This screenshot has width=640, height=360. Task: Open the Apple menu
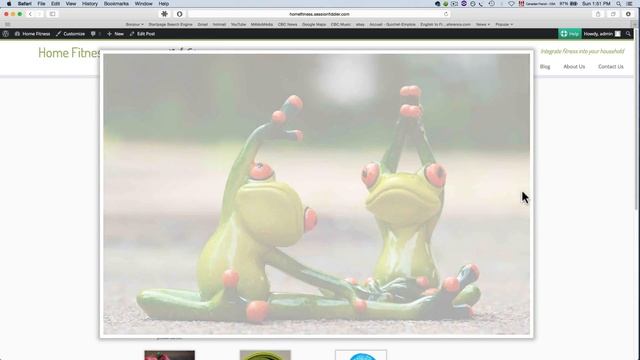point(9,4)
